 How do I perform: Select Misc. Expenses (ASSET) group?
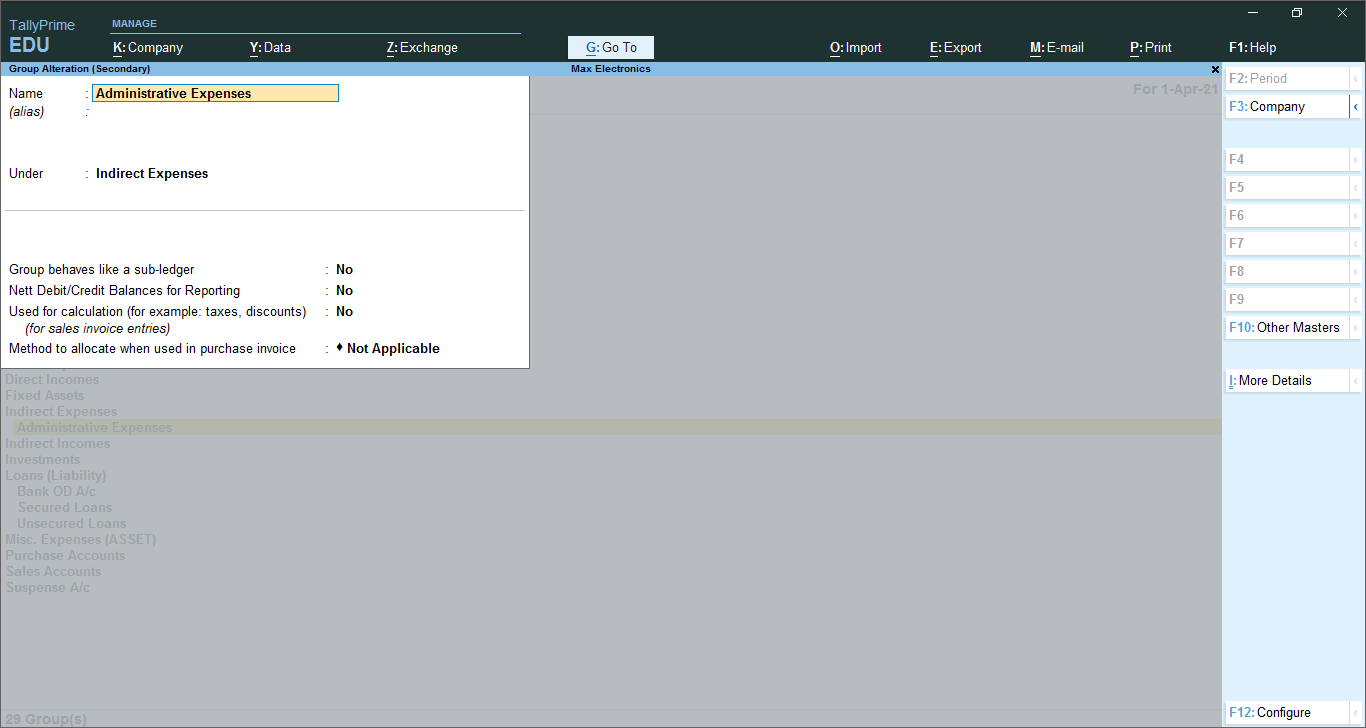81,539
